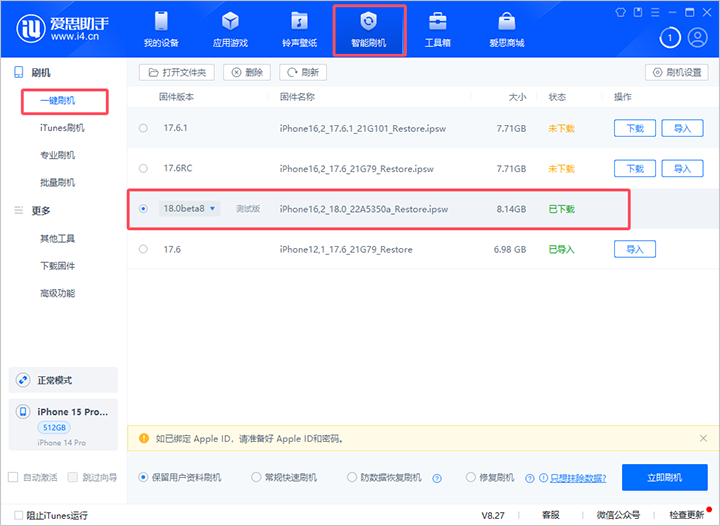
Task: Choose the 常规快速刷机 flash mode
Action: [x=257, y=477]
